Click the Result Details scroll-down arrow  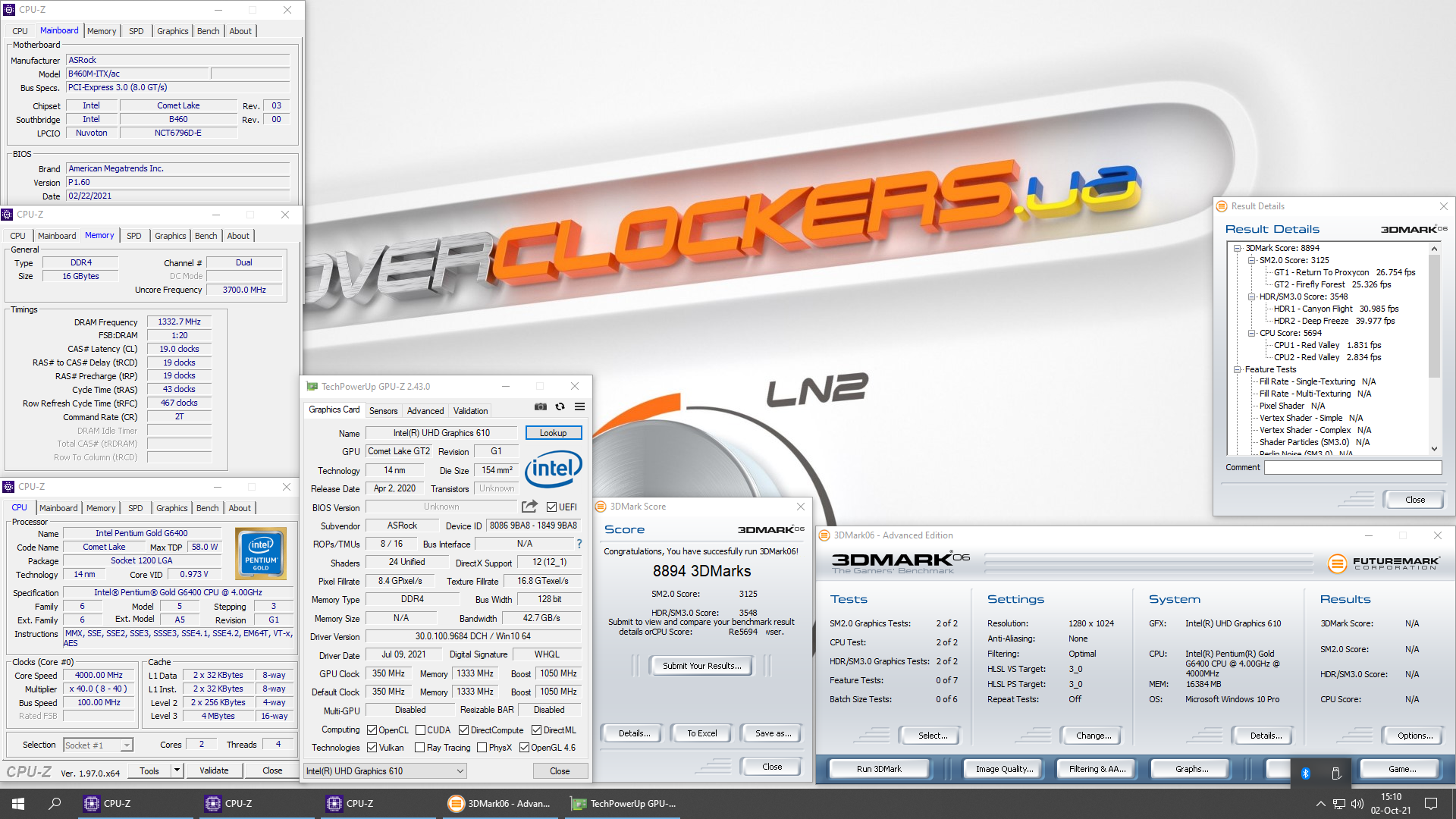(1434, 449)
